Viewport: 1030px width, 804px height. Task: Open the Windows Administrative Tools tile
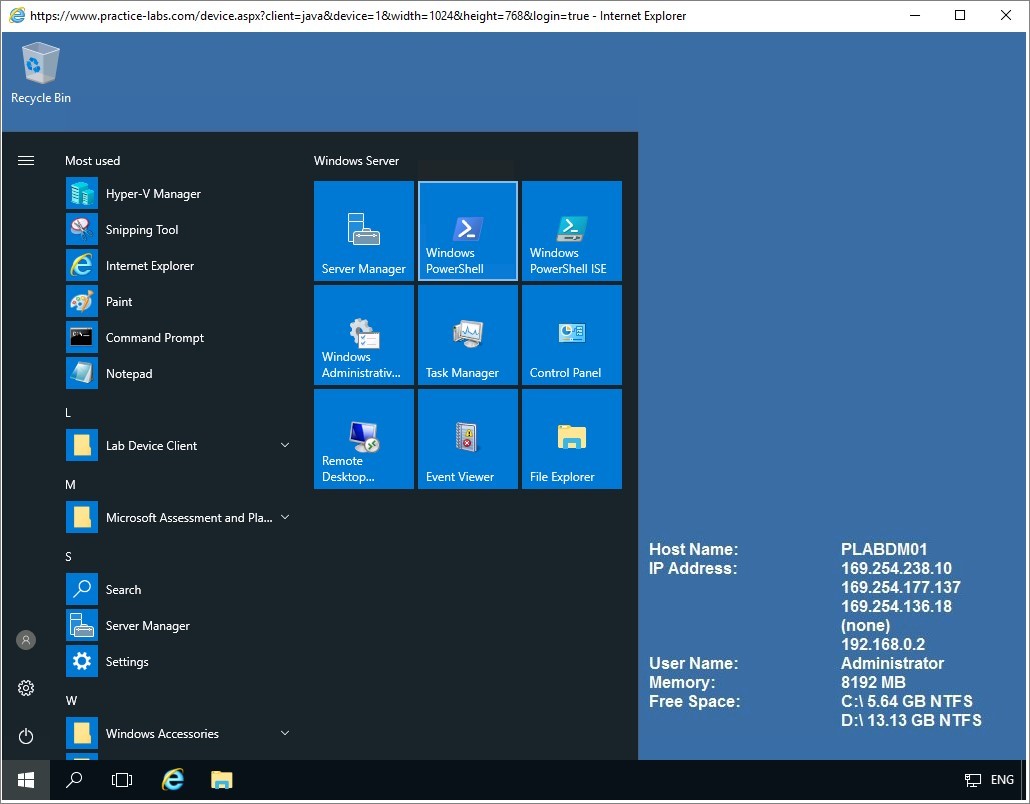click(x=363, y=335)
